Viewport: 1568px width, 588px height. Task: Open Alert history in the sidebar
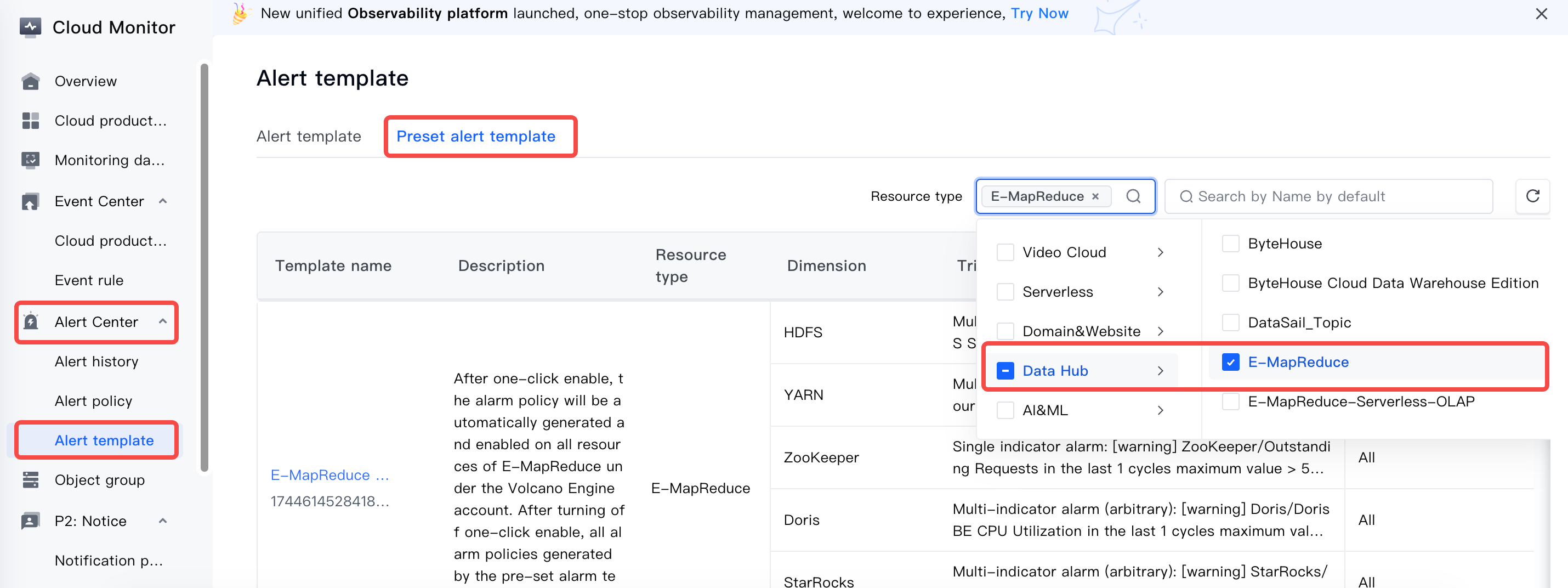point(96,361)
